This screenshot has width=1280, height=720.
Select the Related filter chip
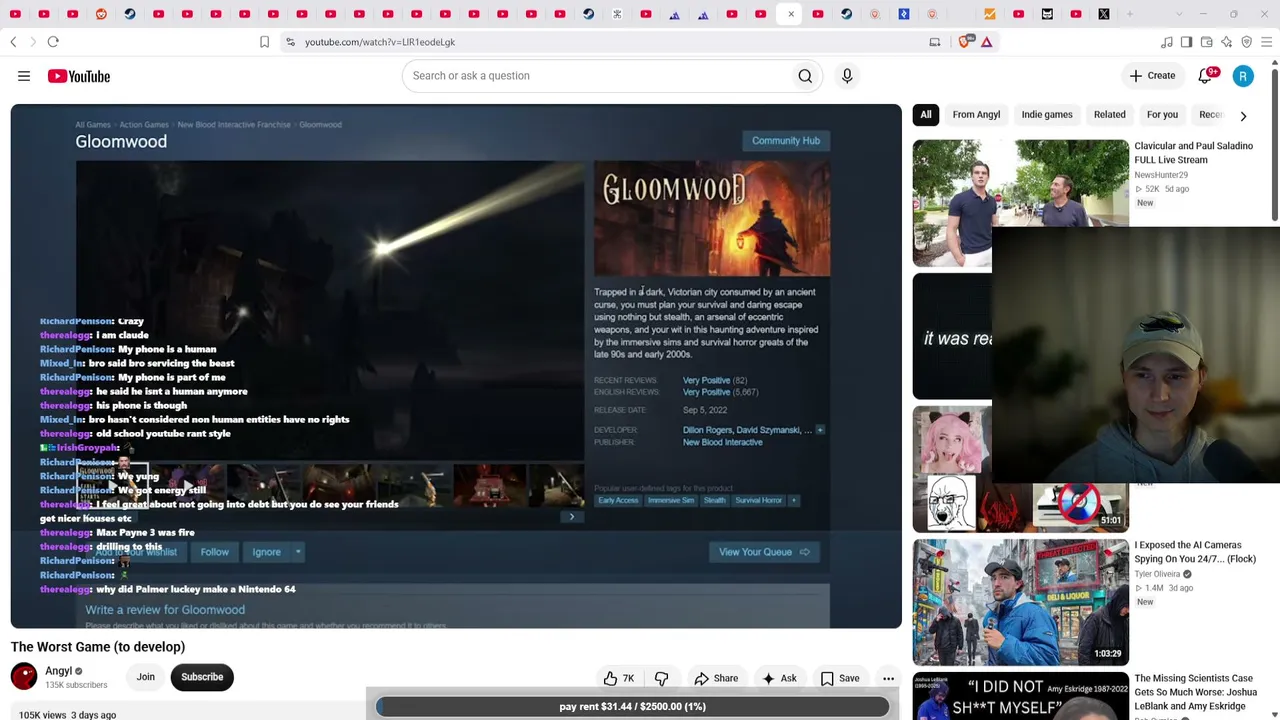click(1110, 115)
